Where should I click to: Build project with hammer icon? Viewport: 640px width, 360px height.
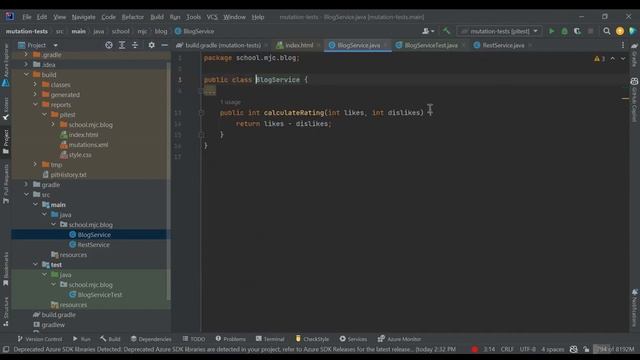point(446,31)
